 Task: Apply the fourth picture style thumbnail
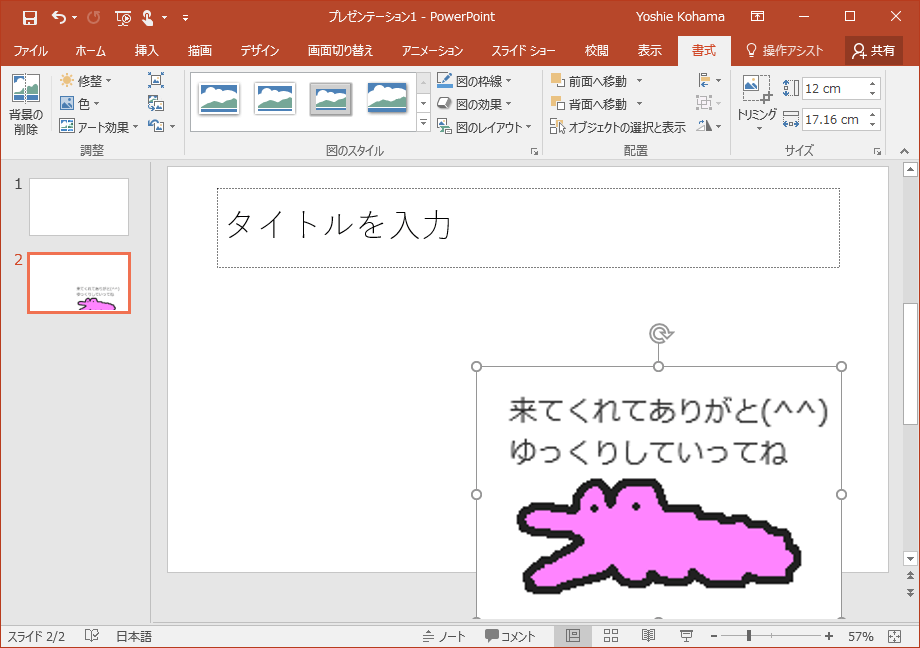pyautogui.click(x=387, y=97)
